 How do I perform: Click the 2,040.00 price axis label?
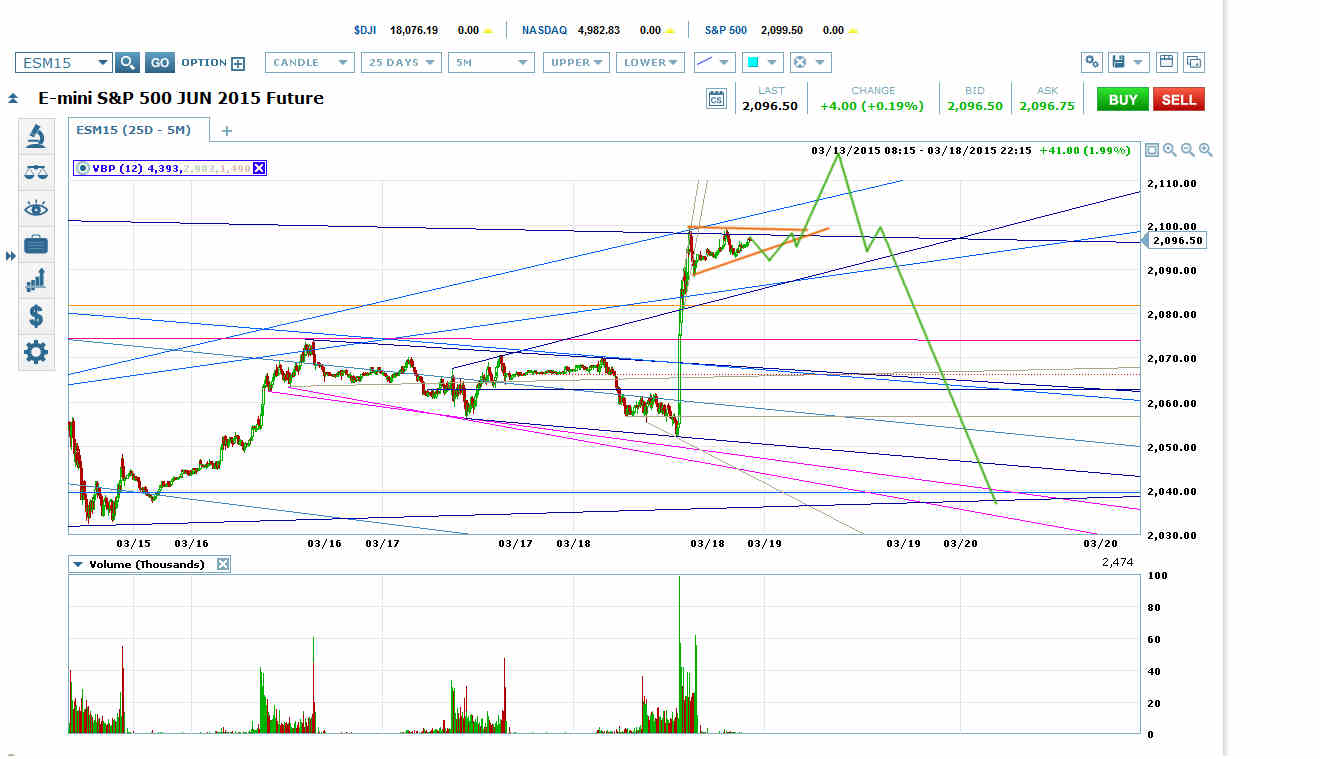(x=1174, y=491)
